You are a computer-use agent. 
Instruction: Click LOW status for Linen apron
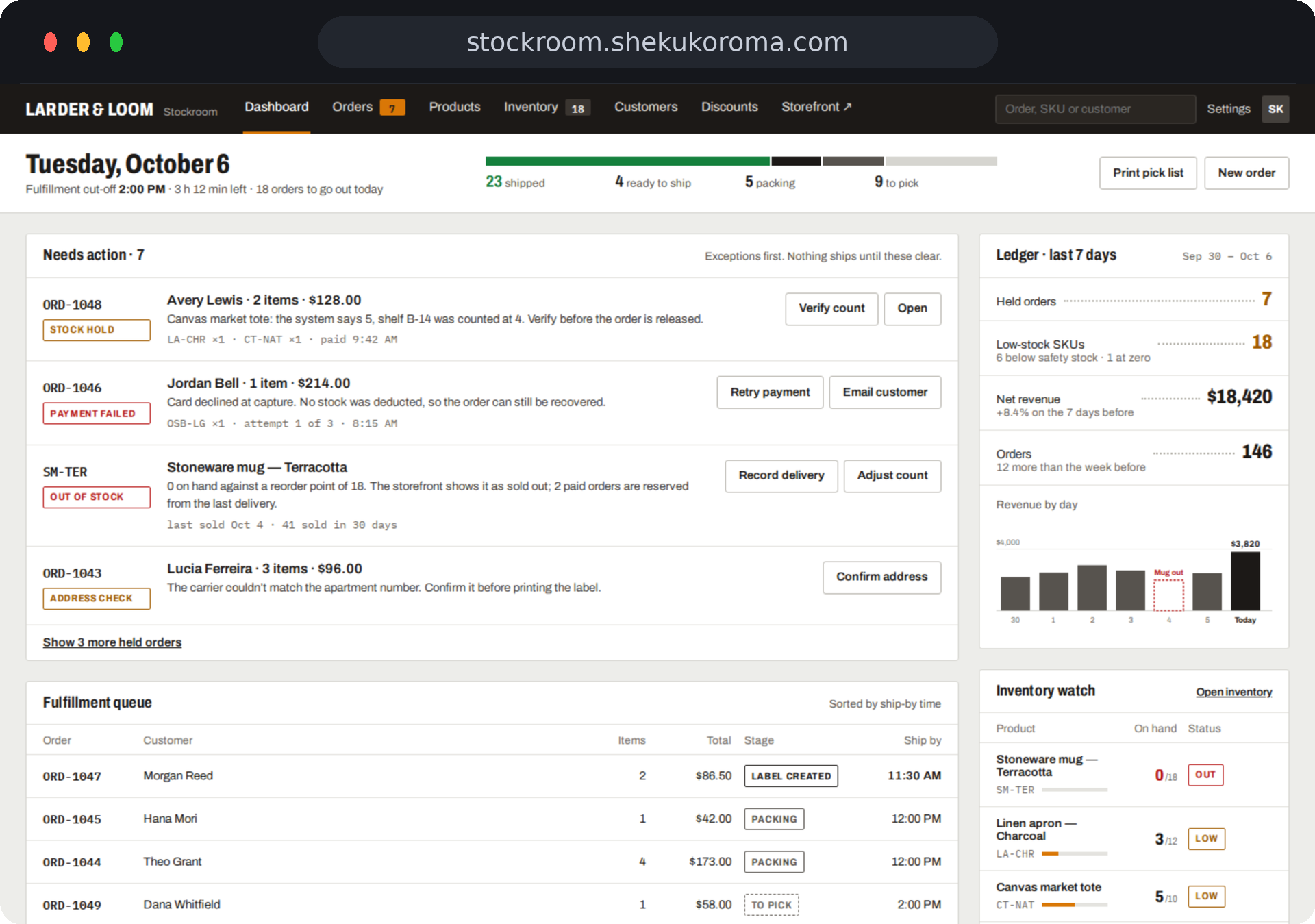(x=1206, y=838)
